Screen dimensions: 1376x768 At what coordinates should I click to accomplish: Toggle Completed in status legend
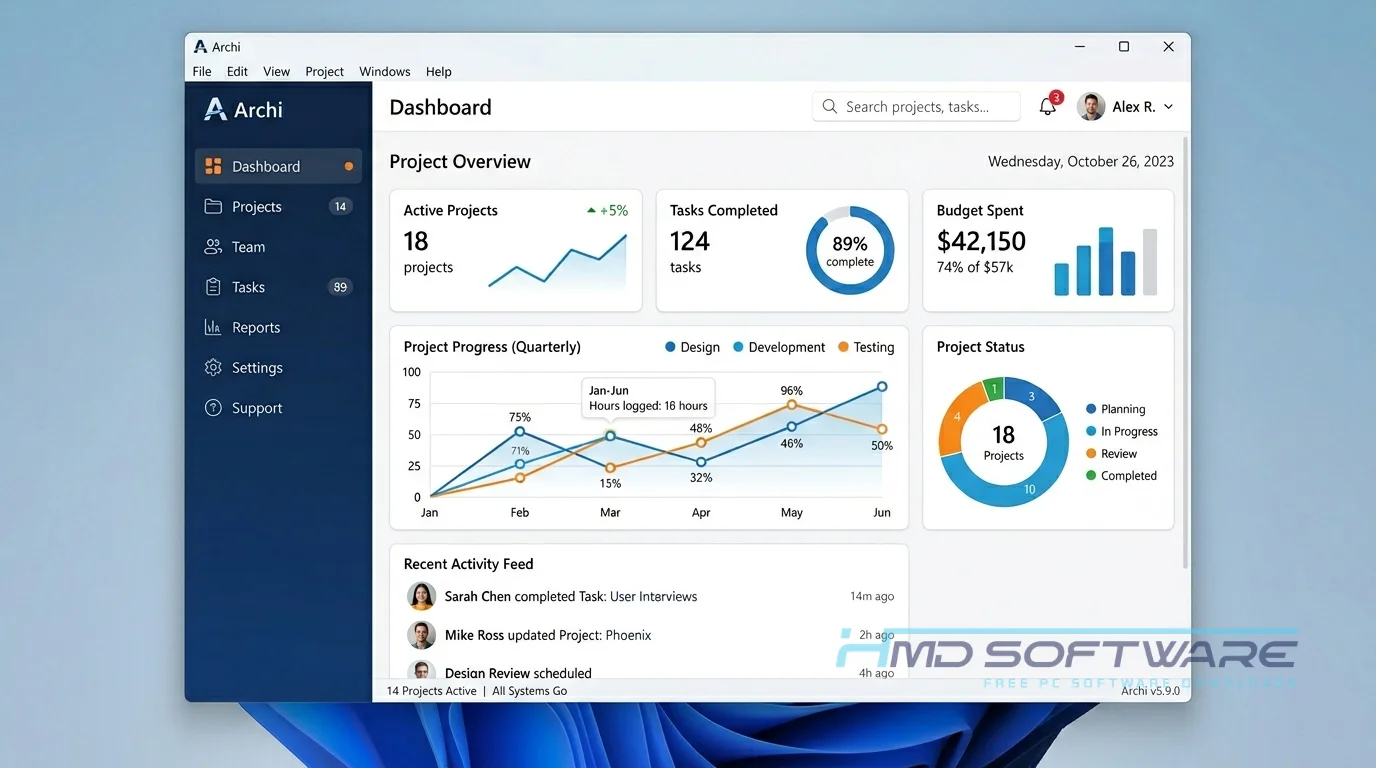(1121, 476)
